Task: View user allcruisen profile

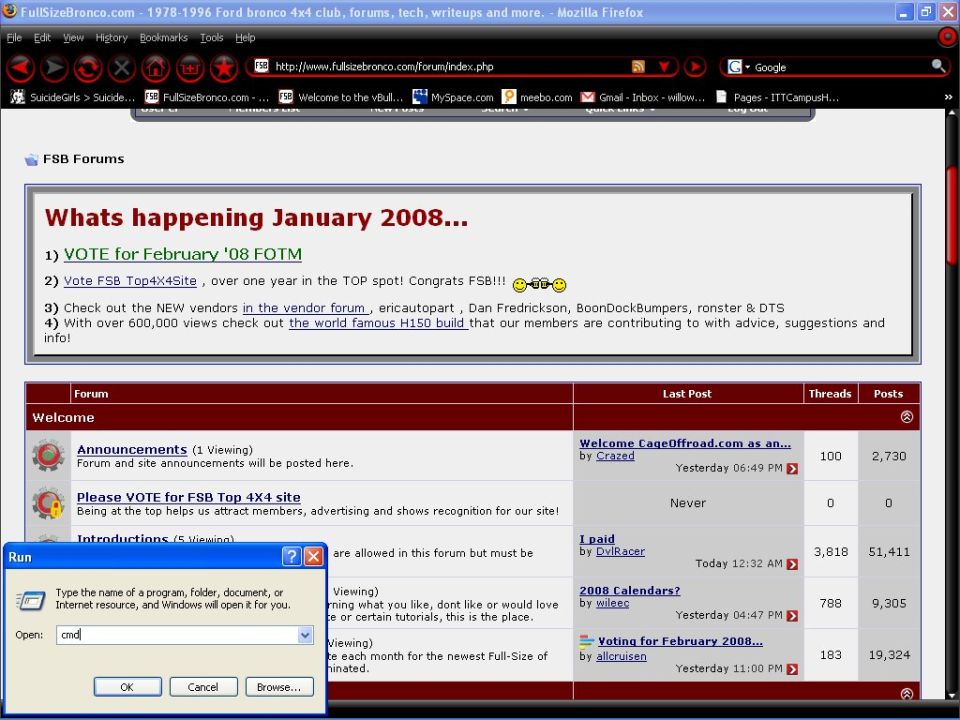Action: 621,656
